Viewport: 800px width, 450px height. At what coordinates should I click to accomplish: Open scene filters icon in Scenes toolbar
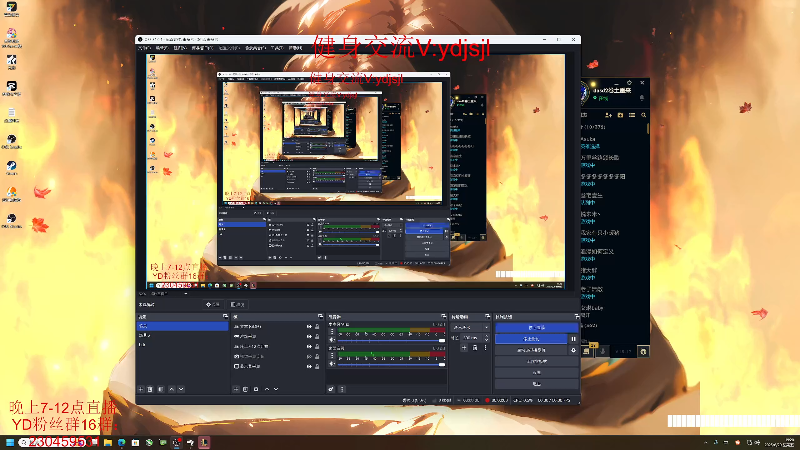coord(161,389)
